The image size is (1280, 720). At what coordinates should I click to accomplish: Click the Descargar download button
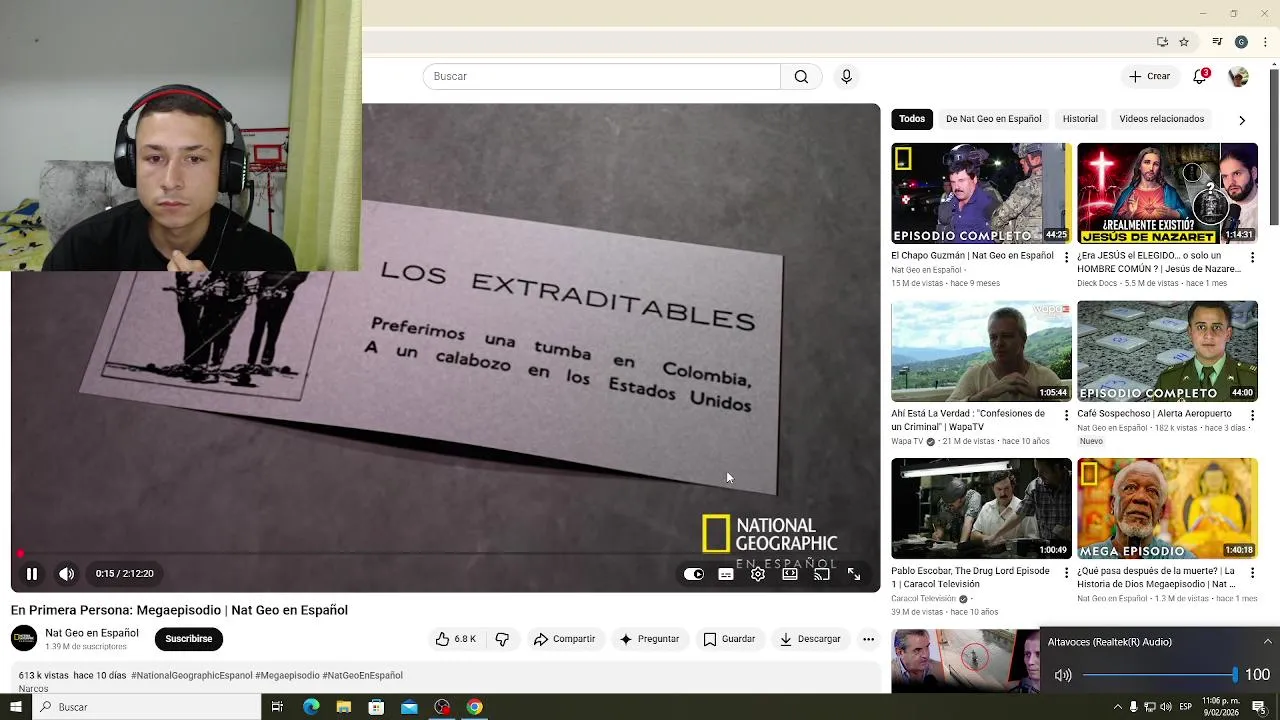810,639
